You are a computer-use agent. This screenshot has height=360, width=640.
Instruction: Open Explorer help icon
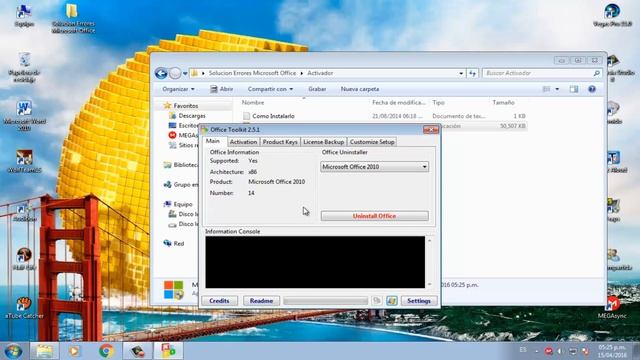pos(592,89)
